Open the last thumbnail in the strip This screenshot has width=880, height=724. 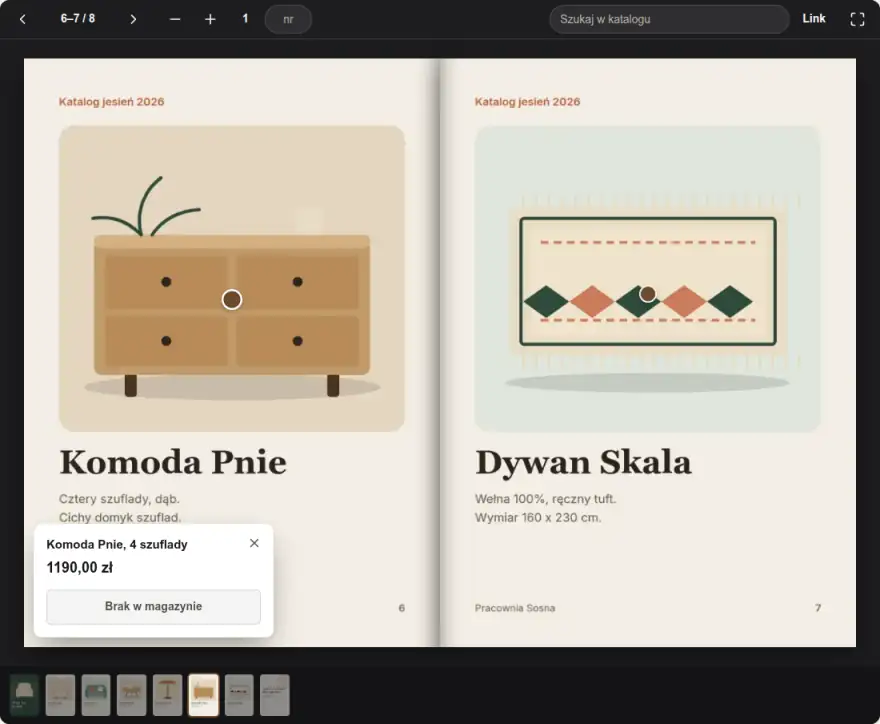(x=275, y=695)
